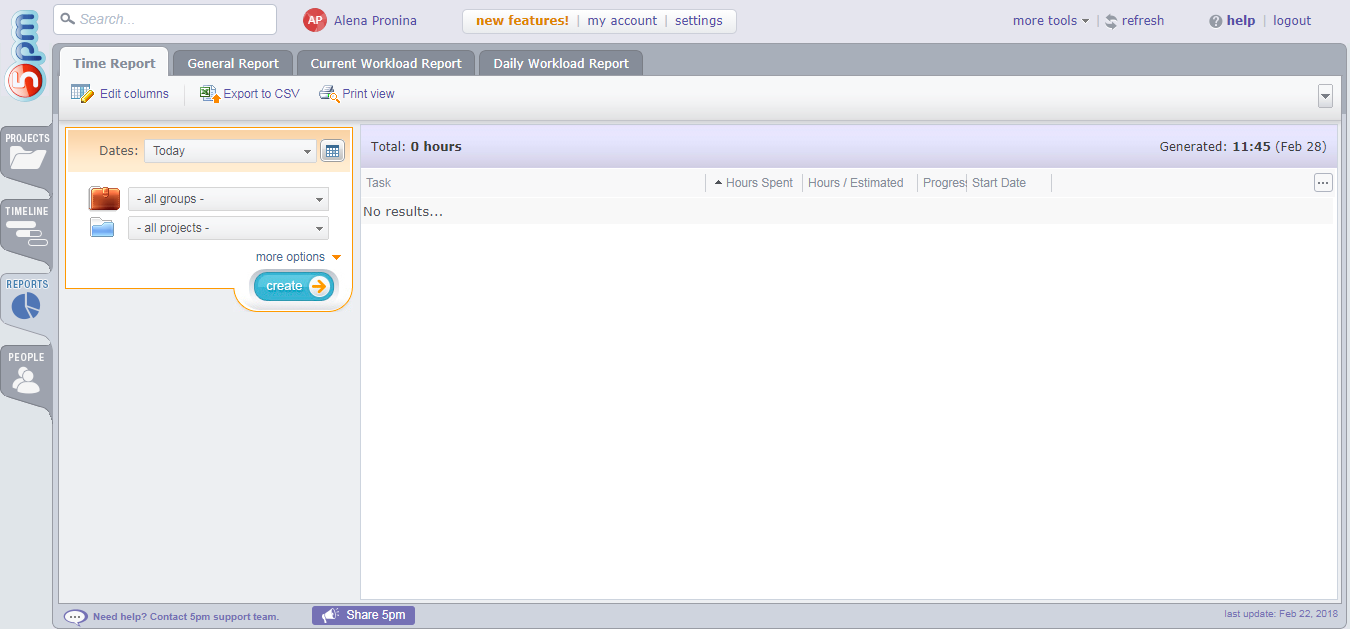Click the Alena Pronina user name
The height and width of the screenshot is (629, 1350).
click(375, 21)
